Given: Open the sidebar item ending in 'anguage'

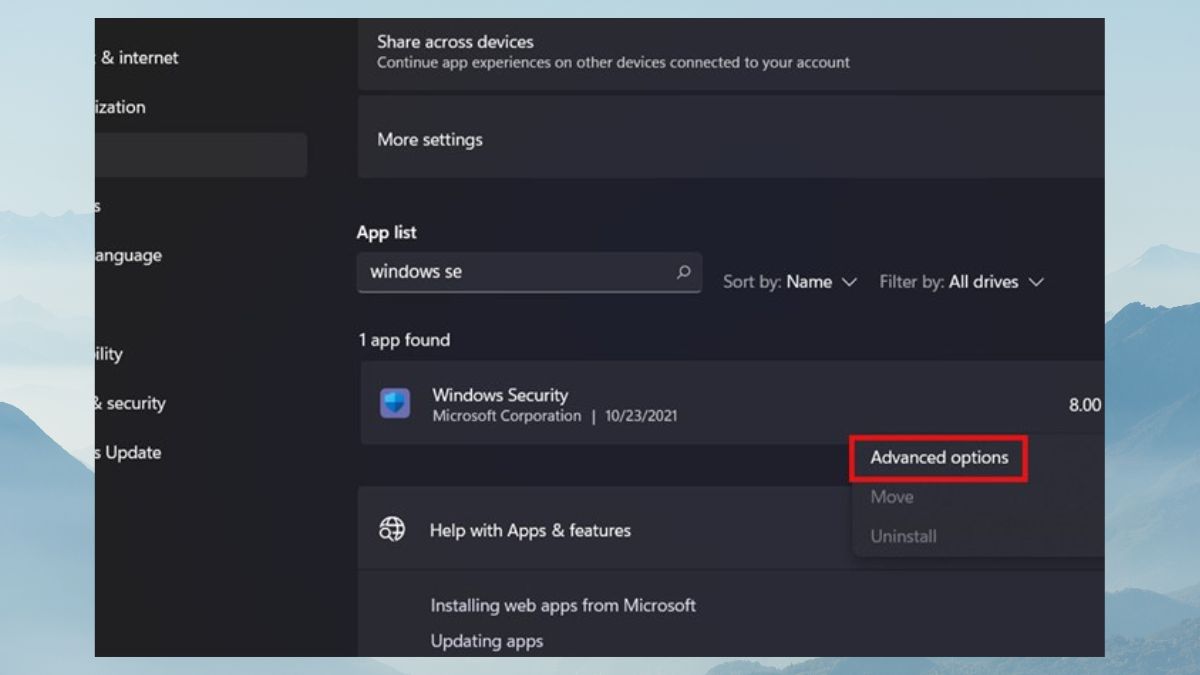Looking at the screenshot, I should tap(128, 256).
